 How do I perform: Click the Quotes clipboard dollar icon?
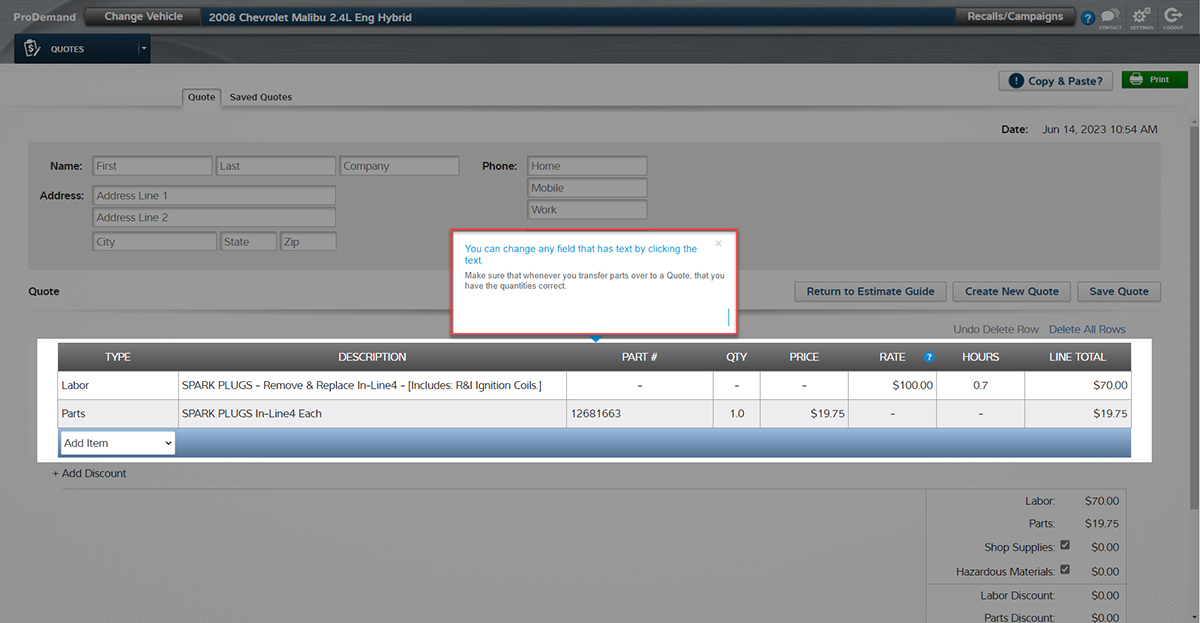[x=32, y=49]
